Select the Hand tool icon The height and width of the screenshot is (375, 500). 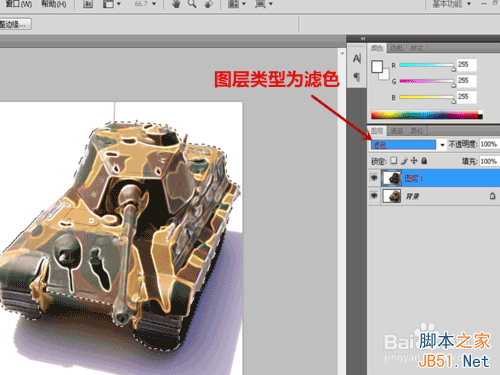pyautogui.click(x=176, y=4)
